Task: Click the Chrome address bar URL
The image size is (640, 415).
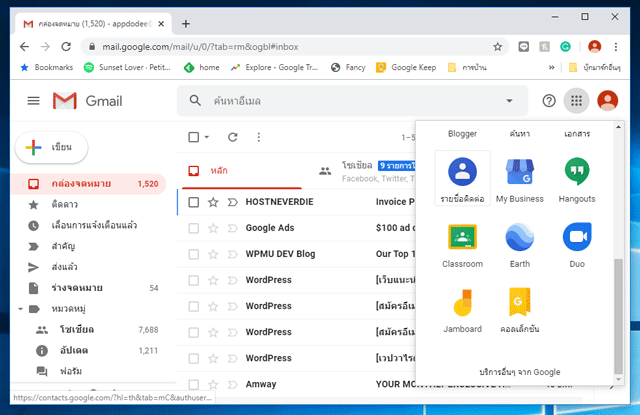Action: coord(200,47)
